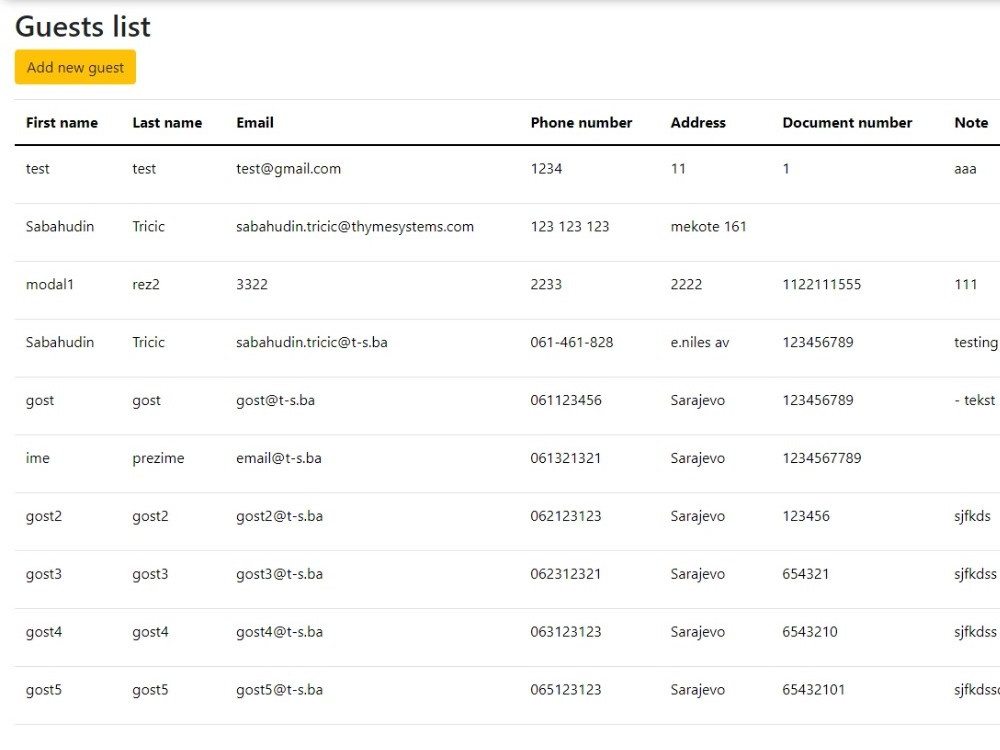This screenshot has height=750, width=1000.
Task: Select phone number 062312321
Action: coord(565,574)
